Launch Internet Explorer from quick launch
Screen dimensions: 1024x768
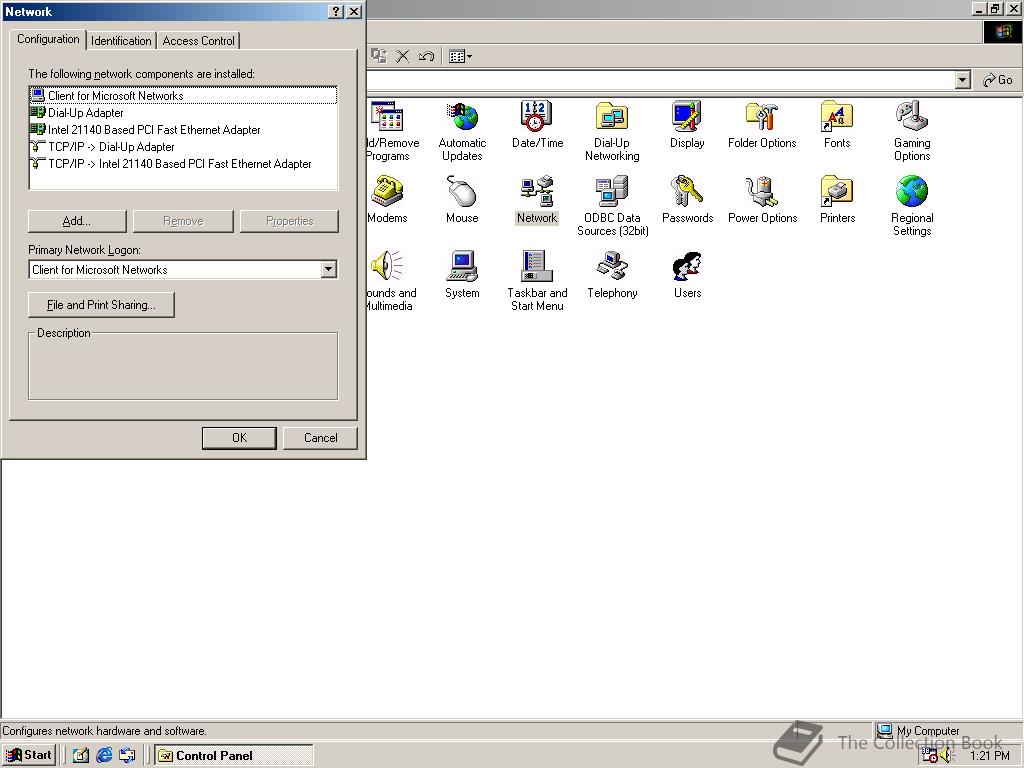coord(104,756)
